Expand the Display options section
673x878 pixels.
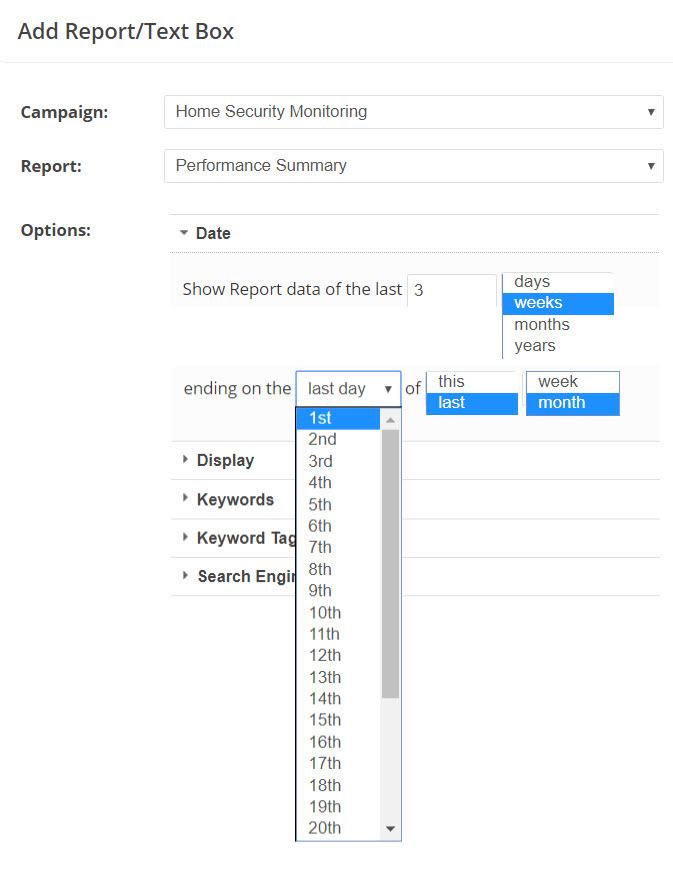coord(225,461)
